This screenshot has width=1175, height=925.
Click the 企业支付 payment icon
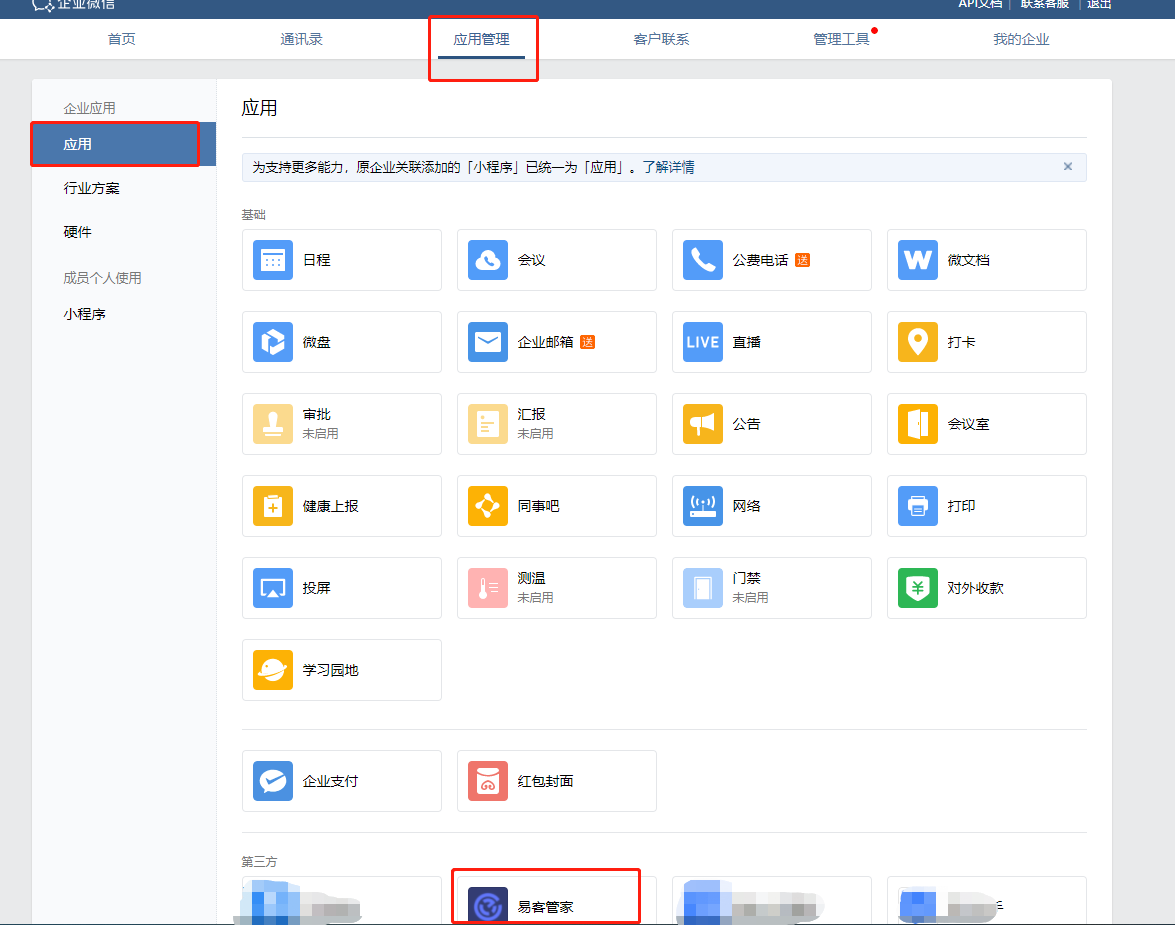273,781
